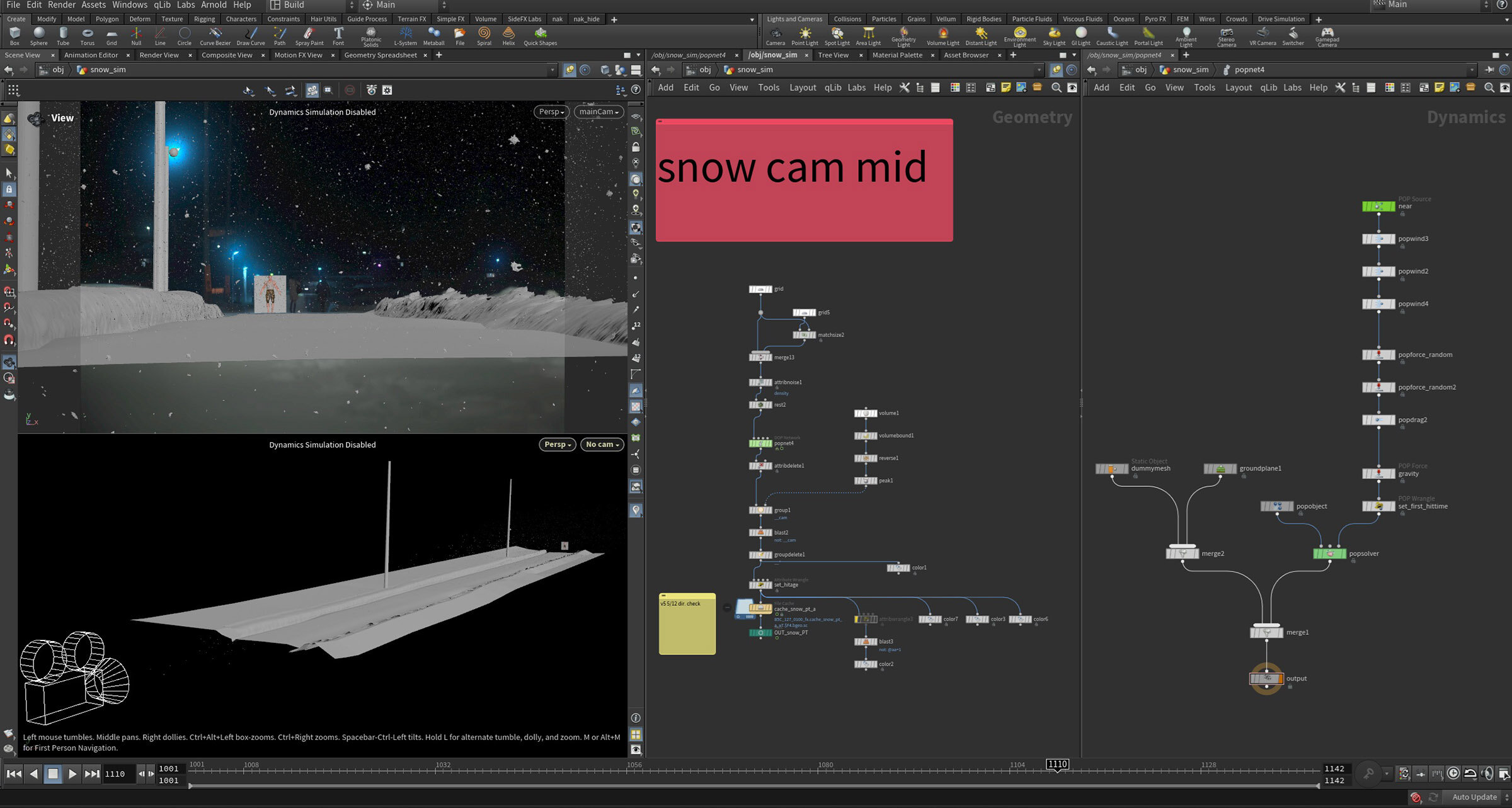Open the Render menu
Image resolution: width=1512 pixels, height=808 pixels.
(61, 5)
